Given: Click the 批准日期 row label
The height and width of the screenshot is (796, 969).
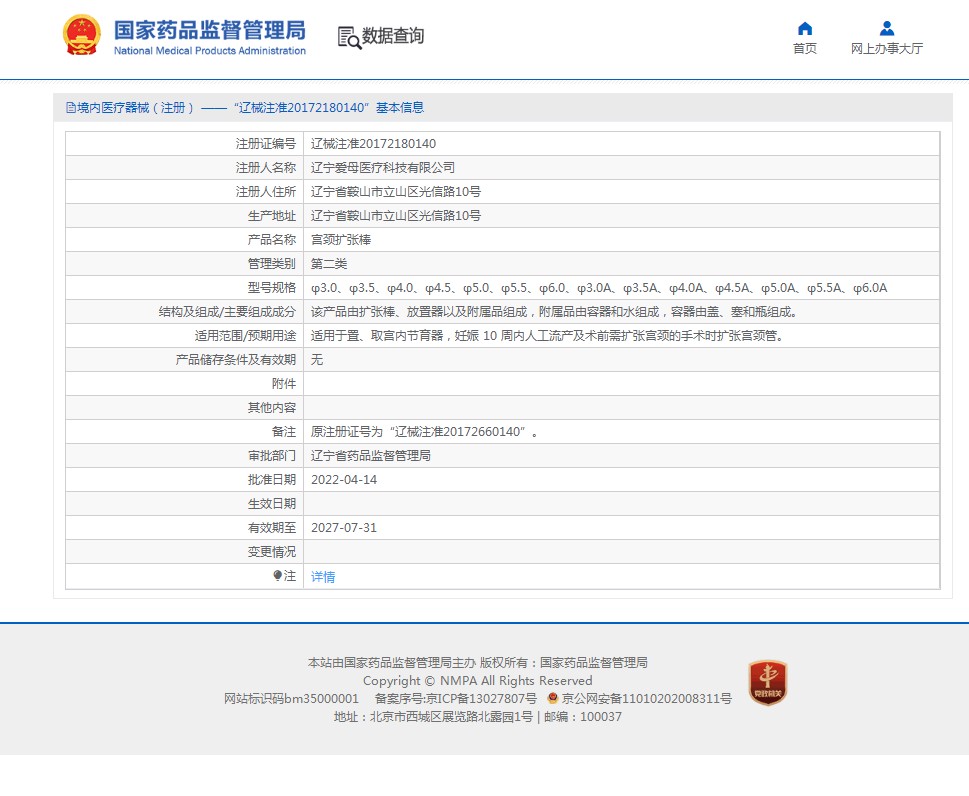Looking at the screenshot, I should [272, 480].
